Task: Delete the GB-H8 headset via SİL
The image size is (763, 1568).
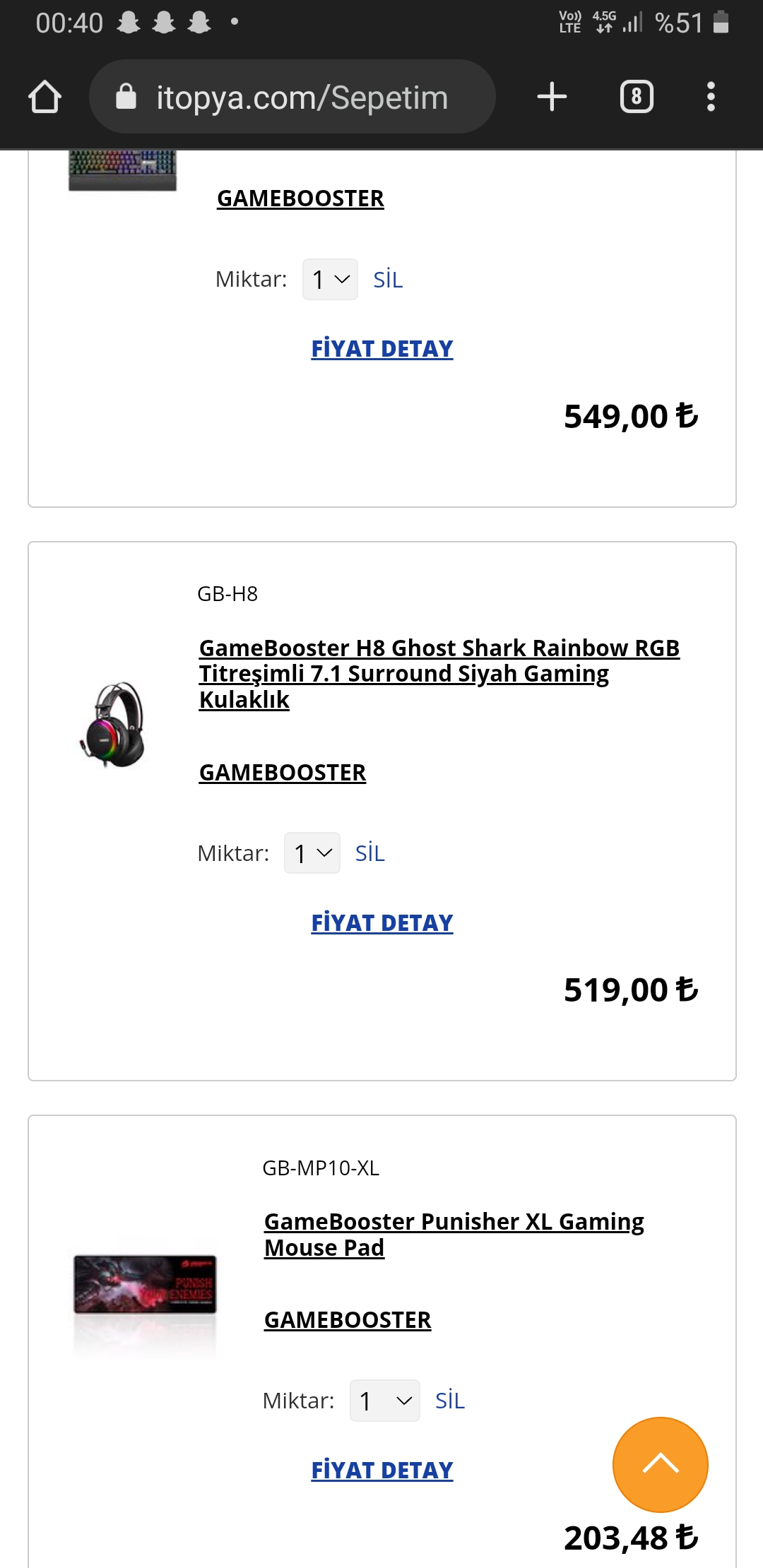Action: [x=369, y=853]
